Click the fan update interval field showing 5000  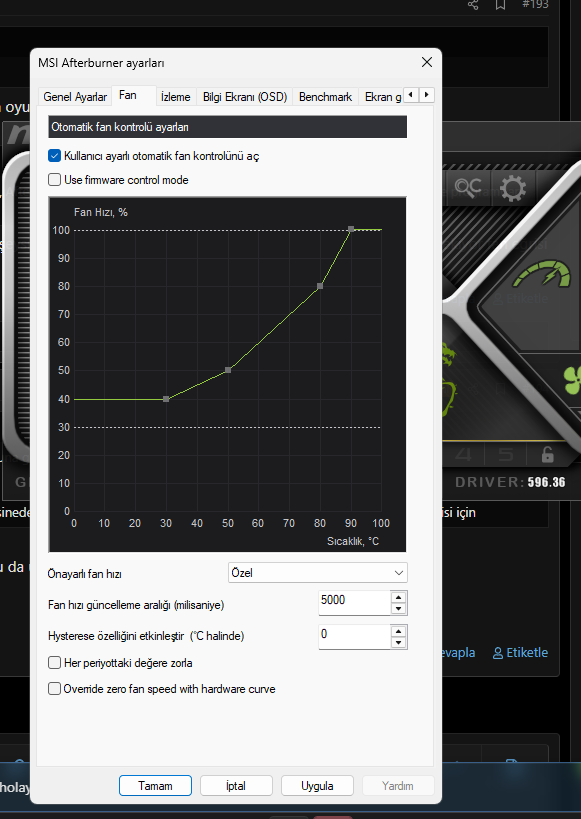tap(354, 603)
